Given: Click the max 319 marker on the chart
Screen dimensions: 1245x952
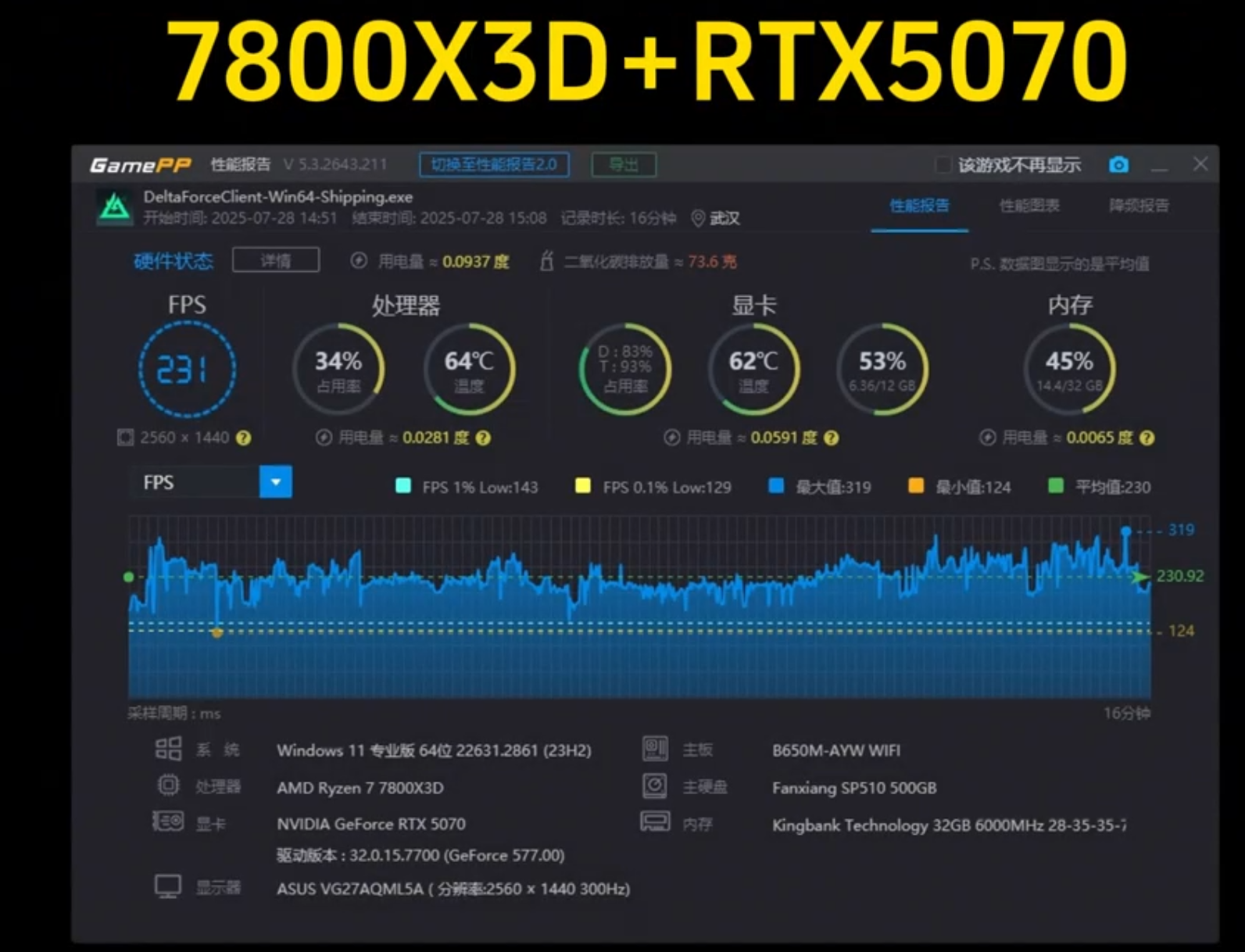Looking at the screenshot, I should click(1126, 531).
